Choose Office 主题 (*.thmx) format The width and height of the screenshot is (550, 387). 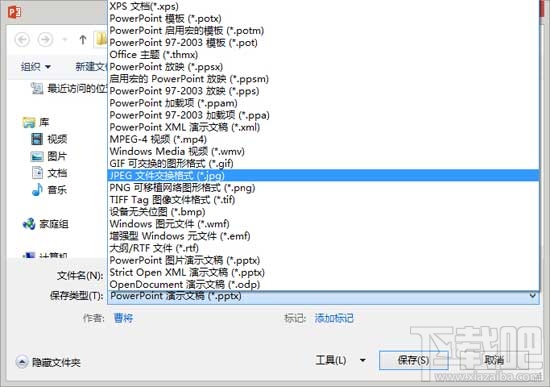[323, 54]
